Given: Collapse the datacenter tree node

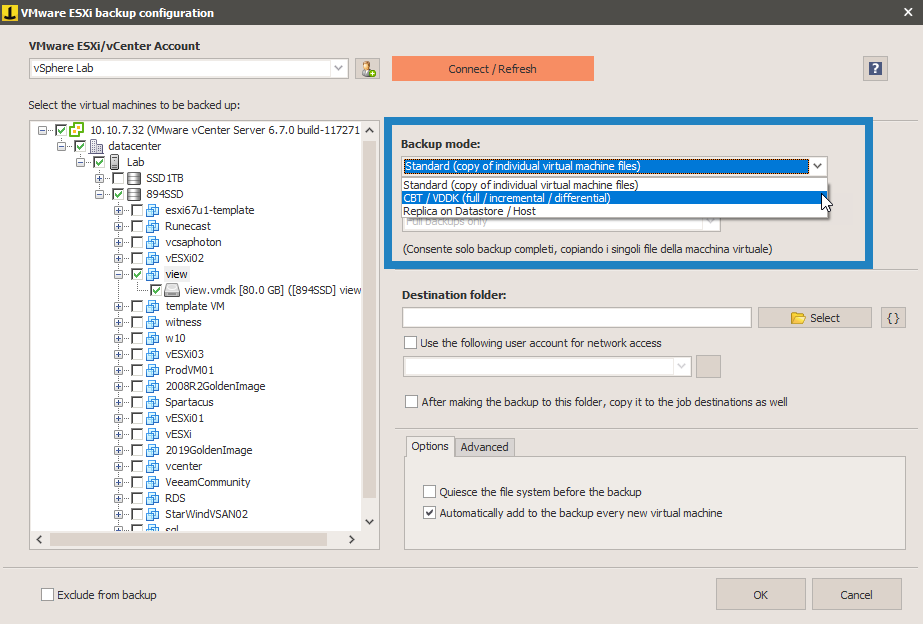Looking at the screenshot, I should (61, 146).
